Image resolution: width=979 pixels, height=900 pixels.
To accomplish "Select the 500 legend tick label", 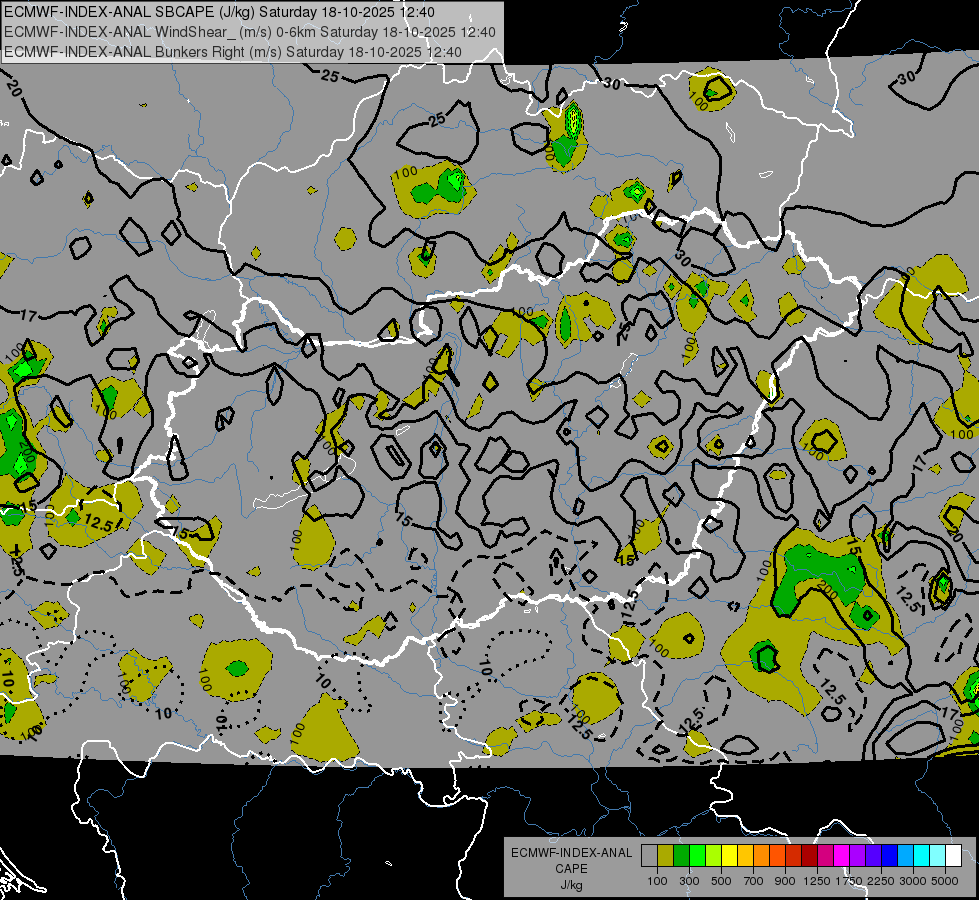I will click(x=721, y=881).
